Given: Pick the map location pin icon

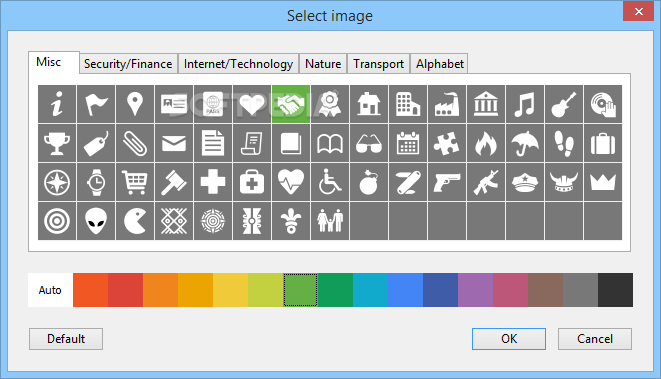Looking at the screenshot, I should tap(135, 104).
